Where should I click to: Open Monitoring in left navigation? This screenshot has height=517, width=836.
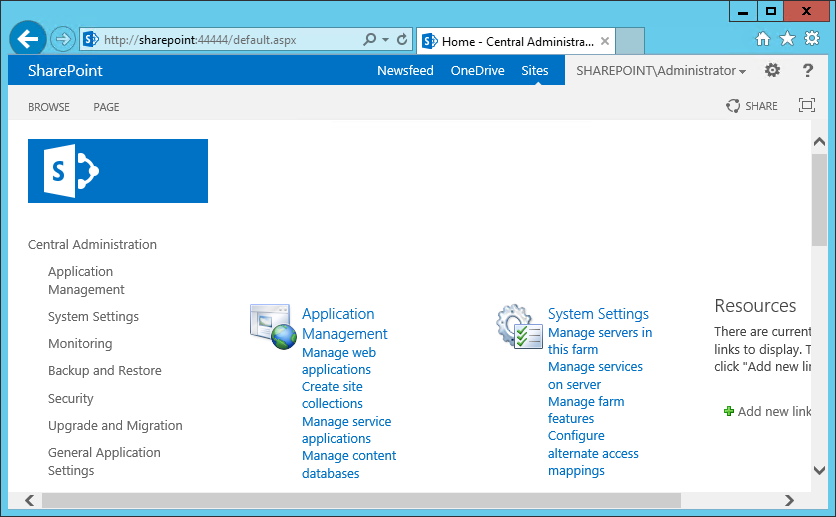(80, 344)
